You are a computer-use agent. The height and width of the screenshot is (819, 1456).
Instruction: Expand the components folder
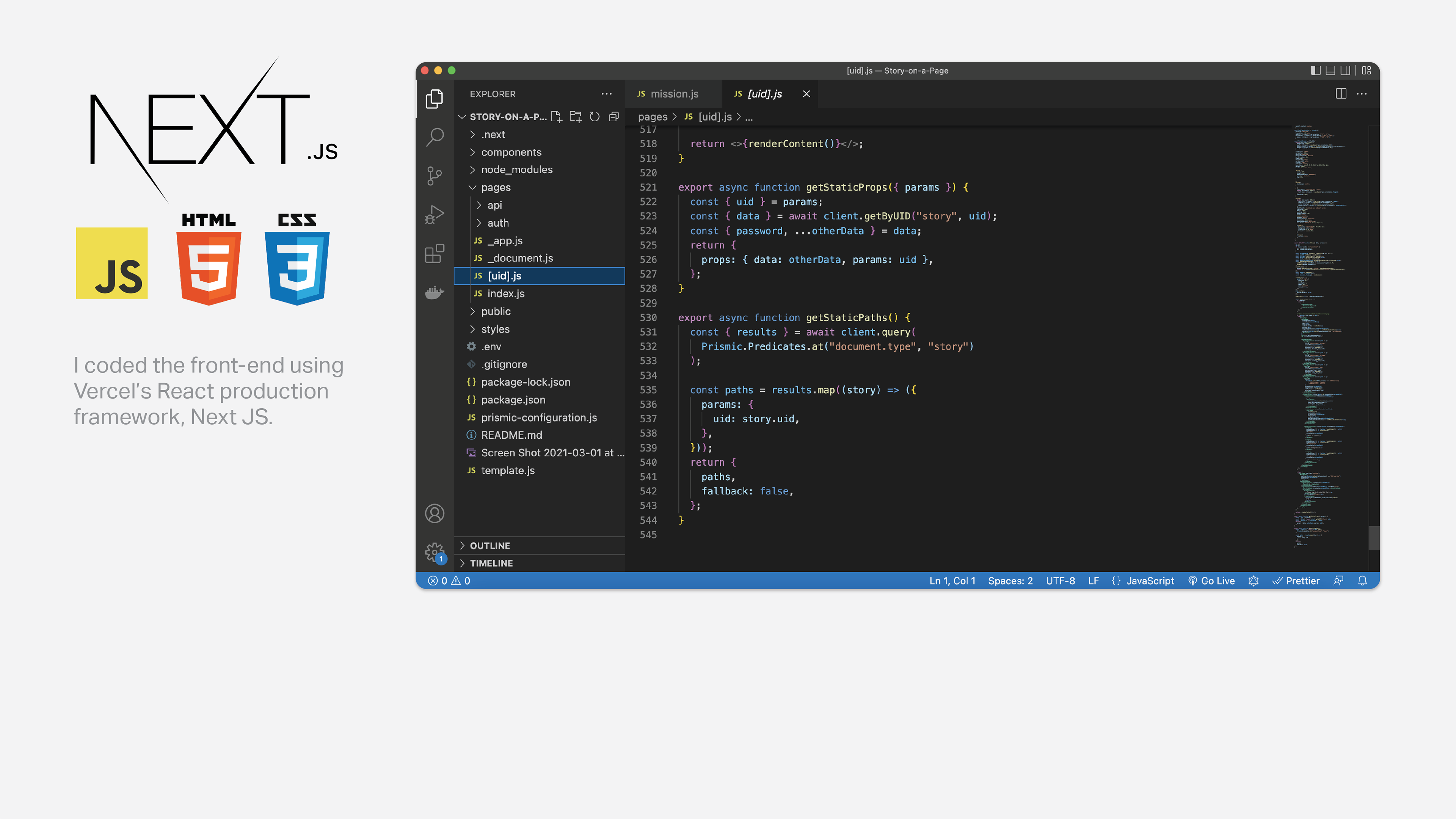pos(540,152)
